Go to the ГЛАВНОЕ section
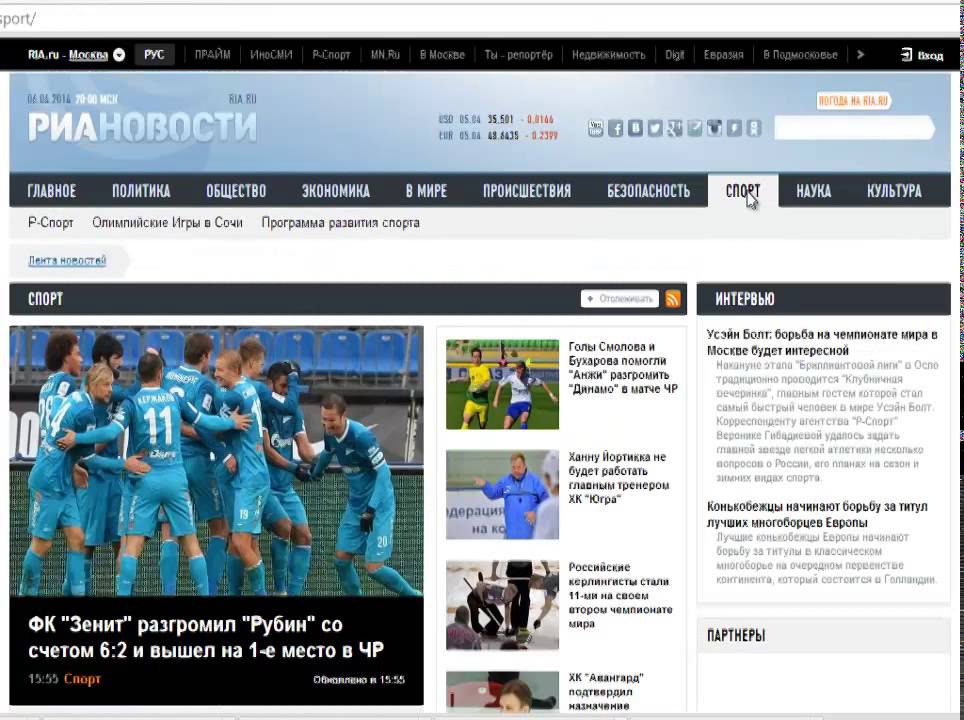Screen dimensions: 964x720 click(x=52, y=191)
